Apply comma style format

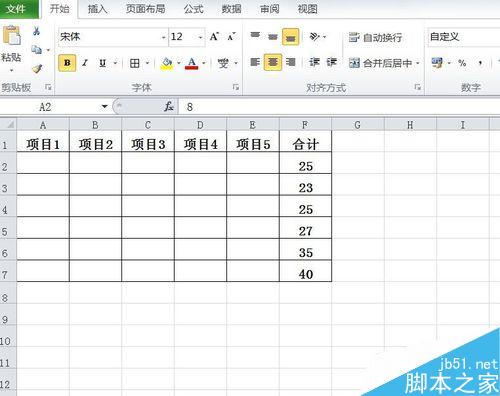pos(480,63)
